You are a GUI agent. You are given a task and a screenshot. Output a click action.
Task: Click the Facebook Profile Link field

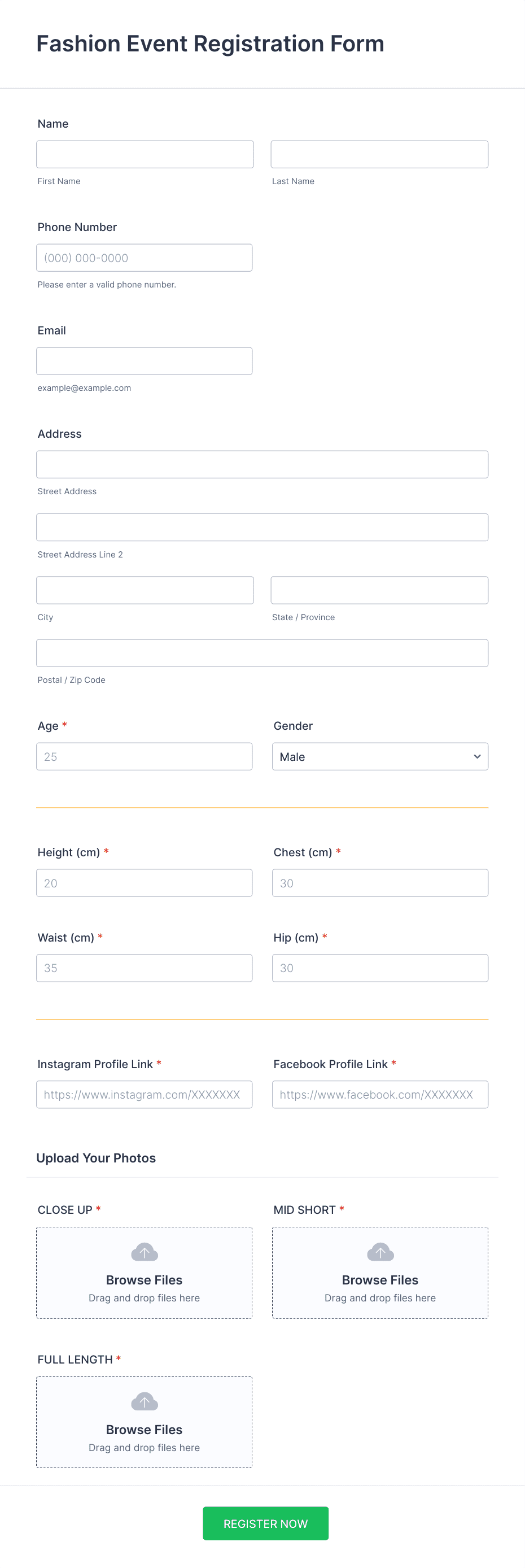[380, 1095]
